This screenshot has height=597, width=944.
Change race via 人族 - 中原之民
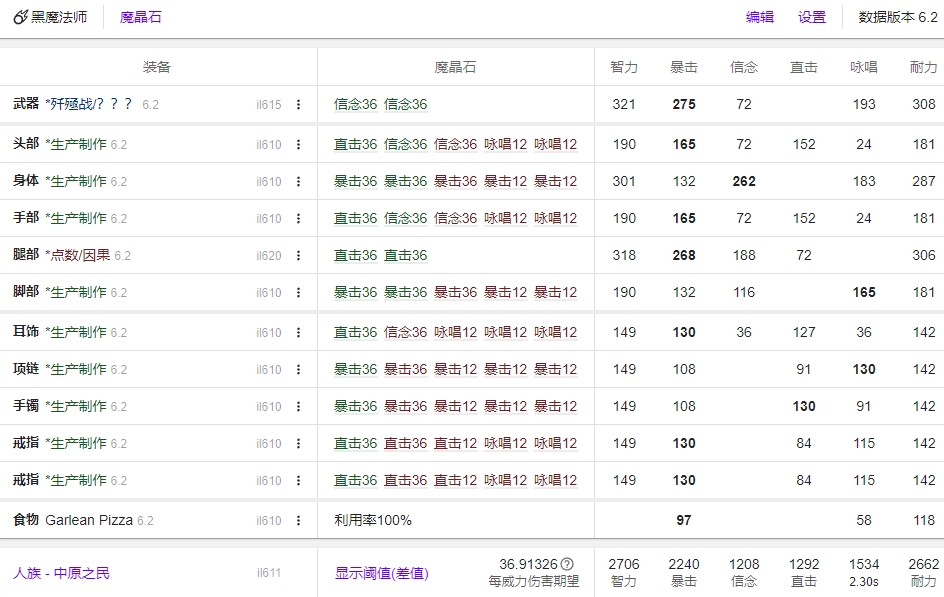click(x=61, y=573)
